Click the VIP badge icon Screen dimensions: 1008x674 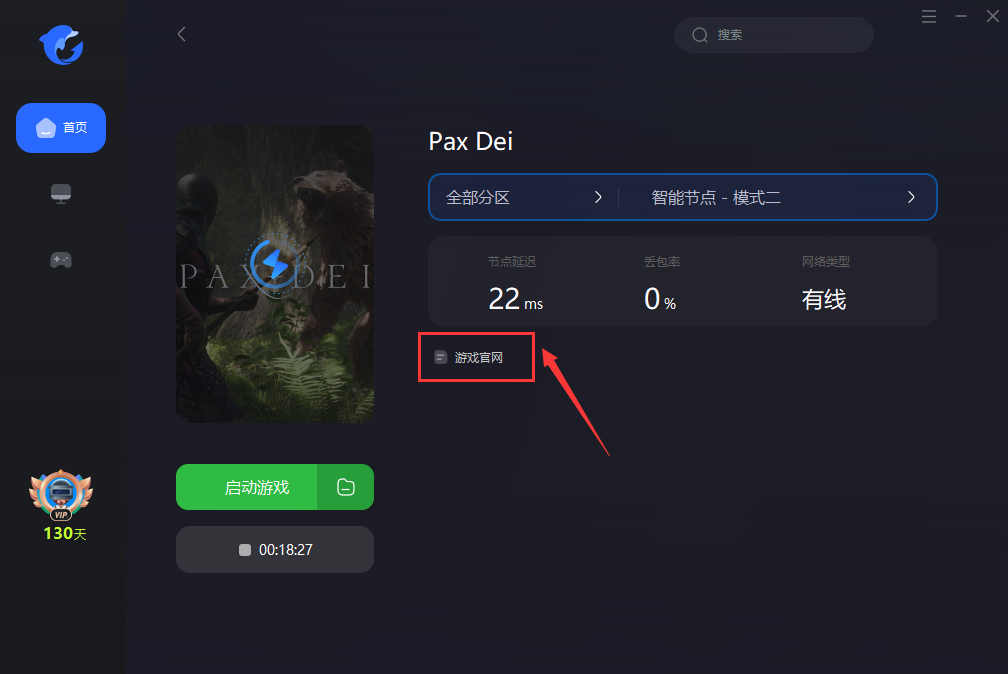(61, 495)
